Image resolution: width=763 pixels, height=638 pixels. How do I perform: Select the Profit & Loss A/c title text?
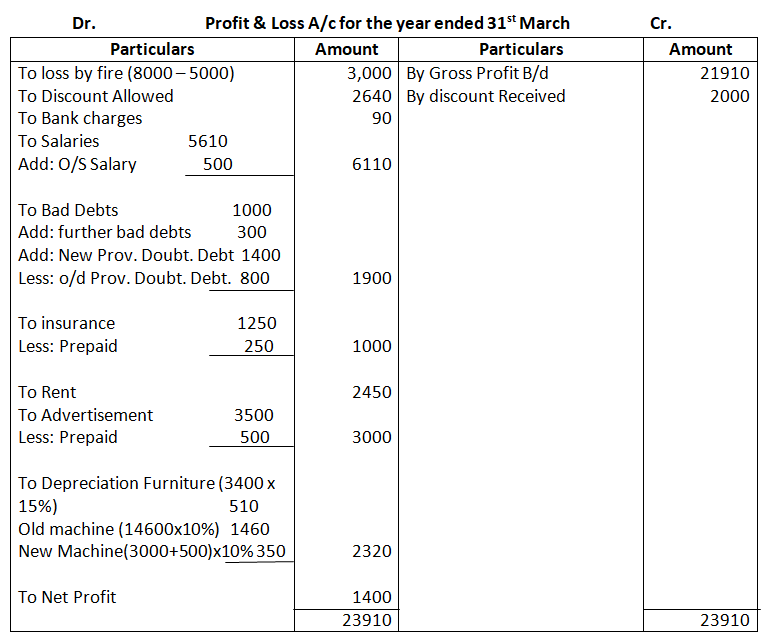coord(387,24)
